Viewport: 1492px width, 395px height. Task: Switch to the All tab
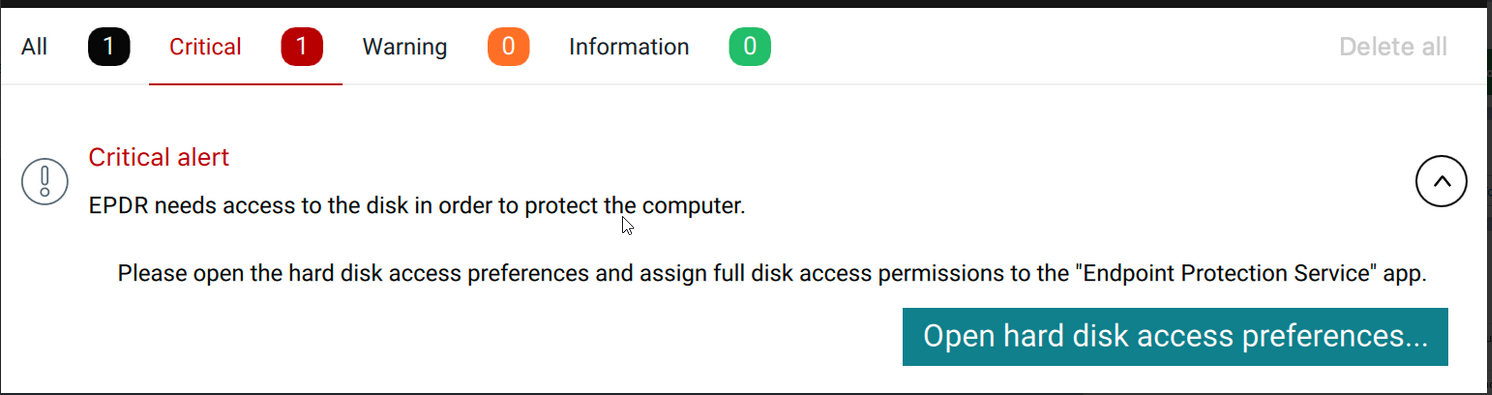34,47
